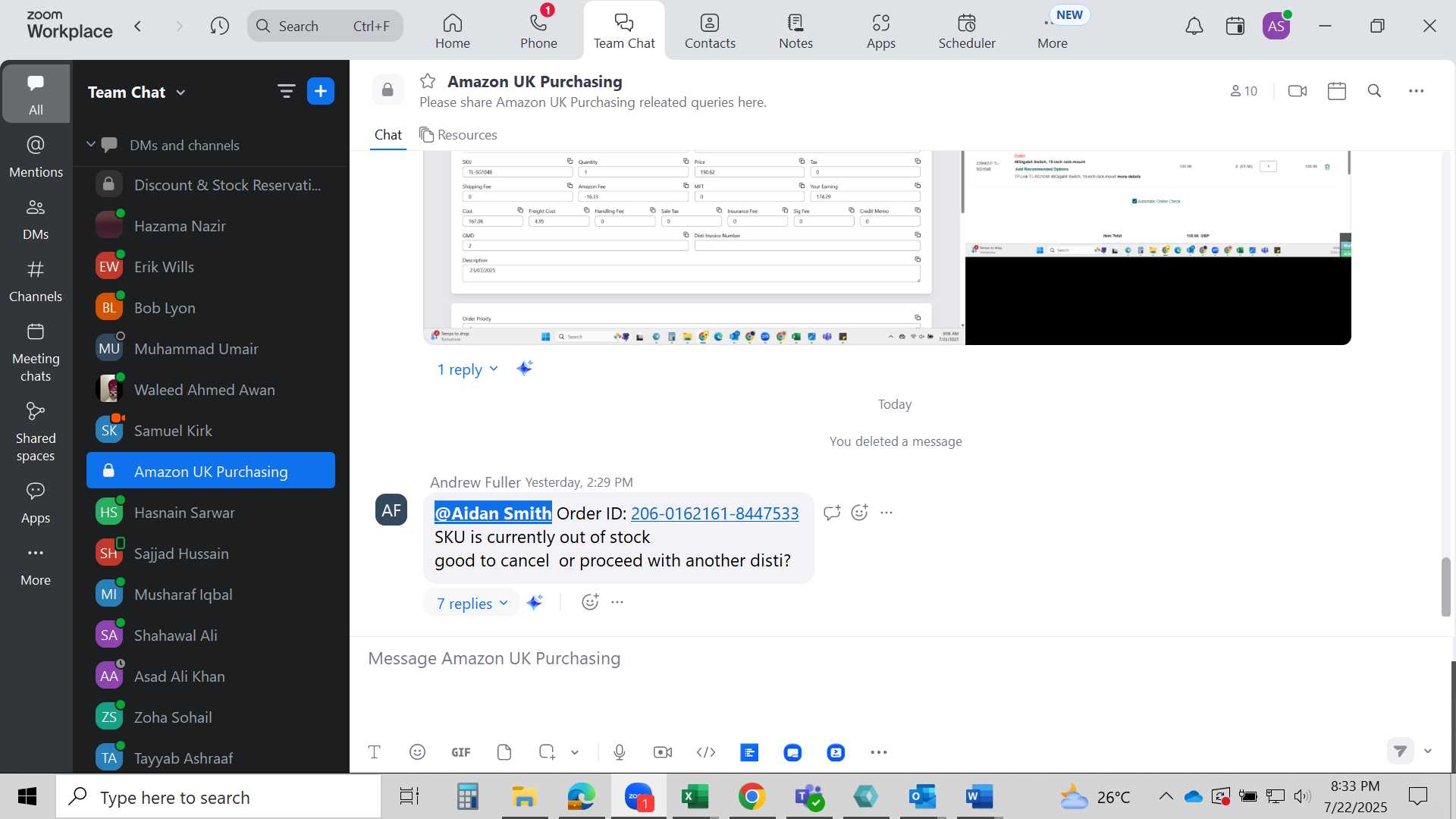Open emoji picker in composer toolbar
The width and height of the screenshot is (1456, 819).
pos(417,752)
